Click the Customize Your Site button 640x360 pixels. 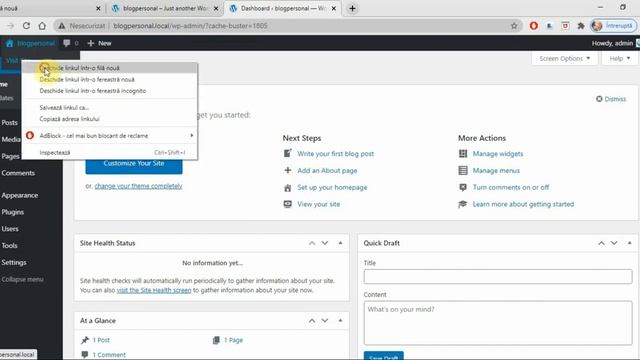[x=134, y=164]
